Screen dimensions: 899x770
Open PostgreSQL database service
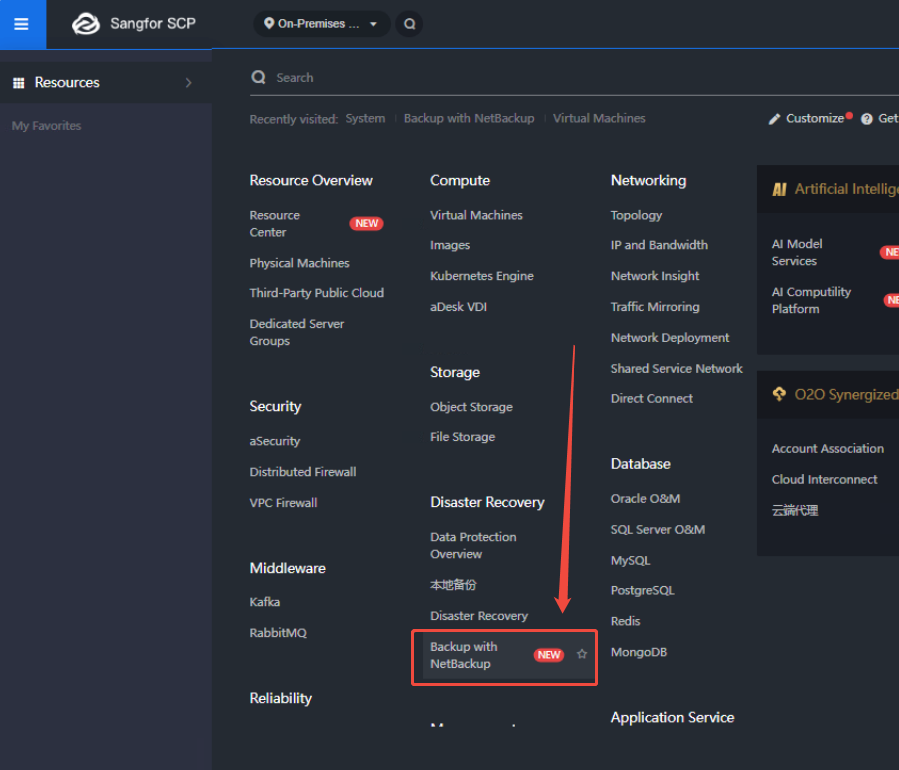coord(642,591)
